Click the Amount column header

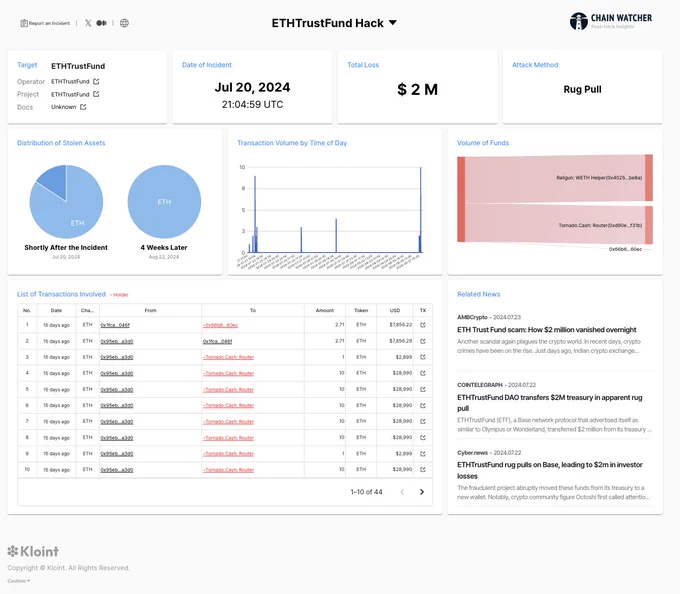click(x=325, y=310)
